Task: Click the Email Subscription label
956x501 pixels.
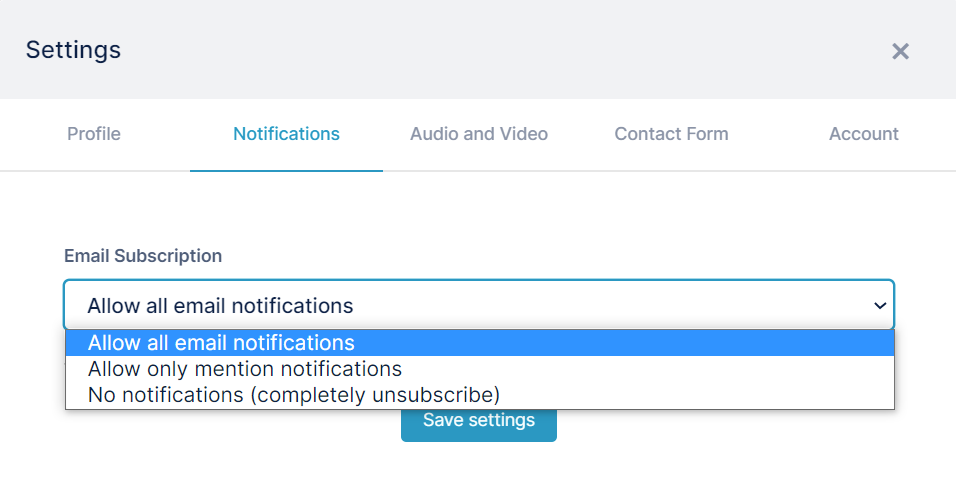Action: [x=143, y=256]
